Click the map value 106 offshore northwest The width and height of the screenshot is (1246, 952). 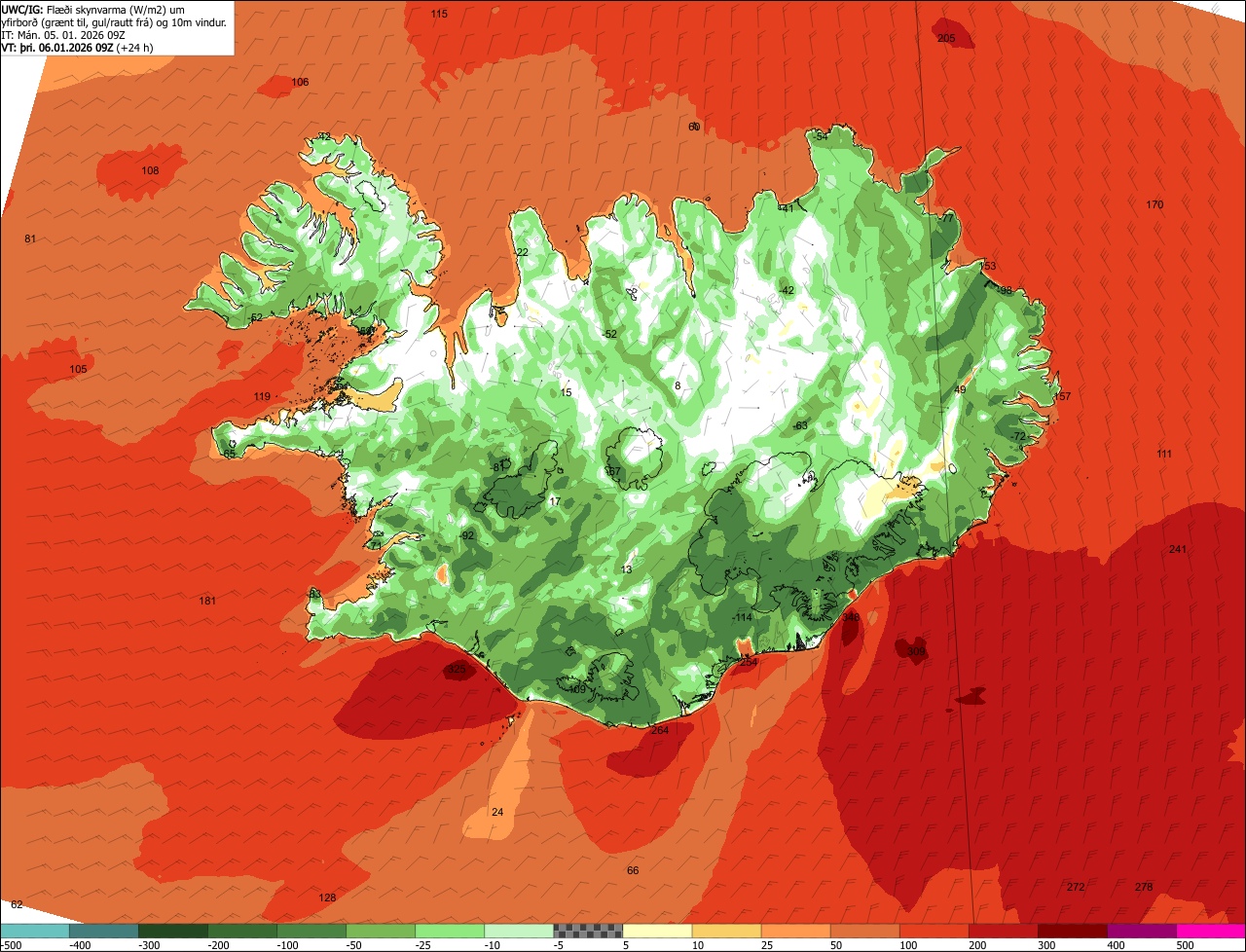(300, 82)
